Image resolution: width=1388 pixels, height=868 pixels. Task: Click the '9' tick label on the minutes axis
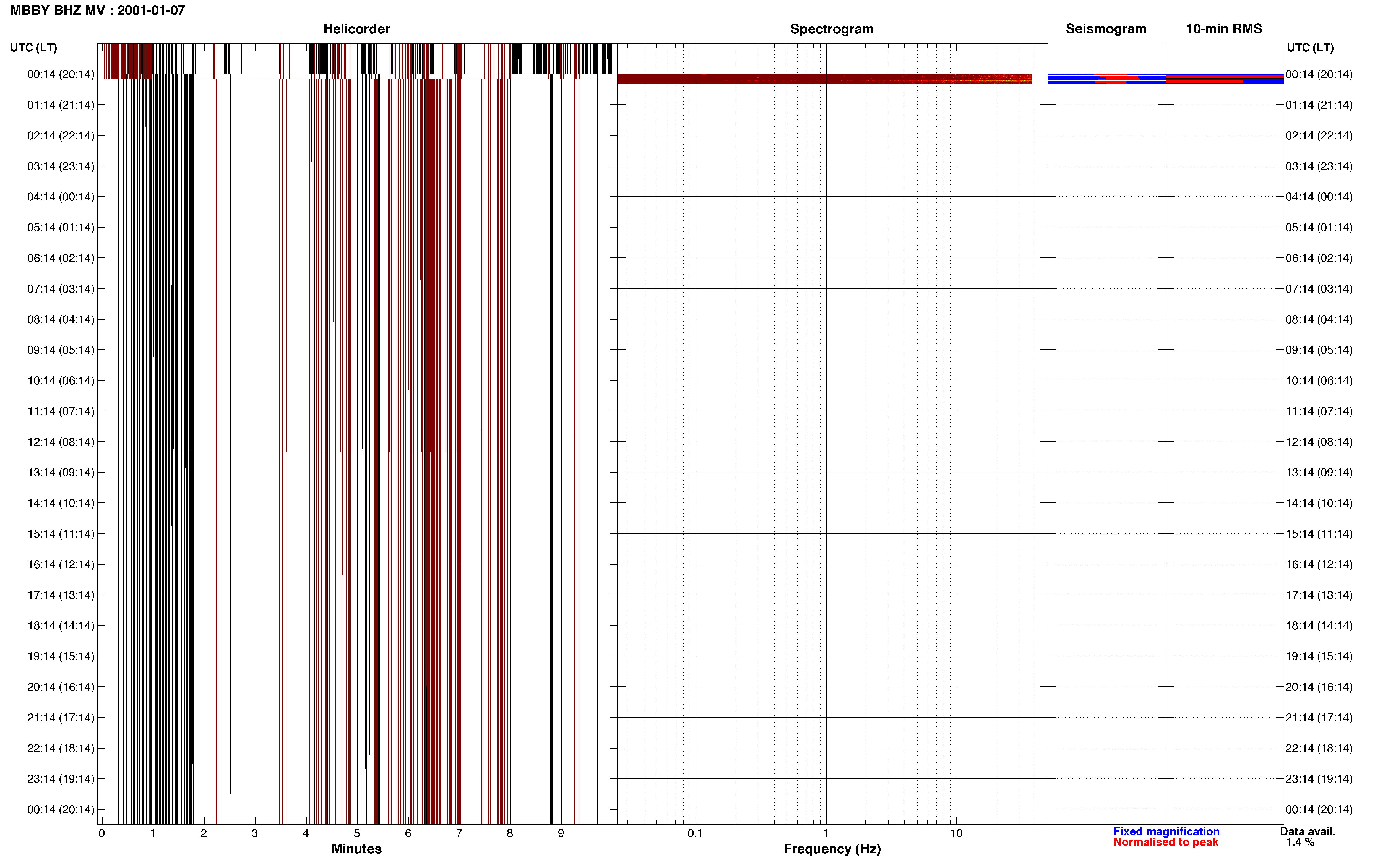click(x=561, y=833)
